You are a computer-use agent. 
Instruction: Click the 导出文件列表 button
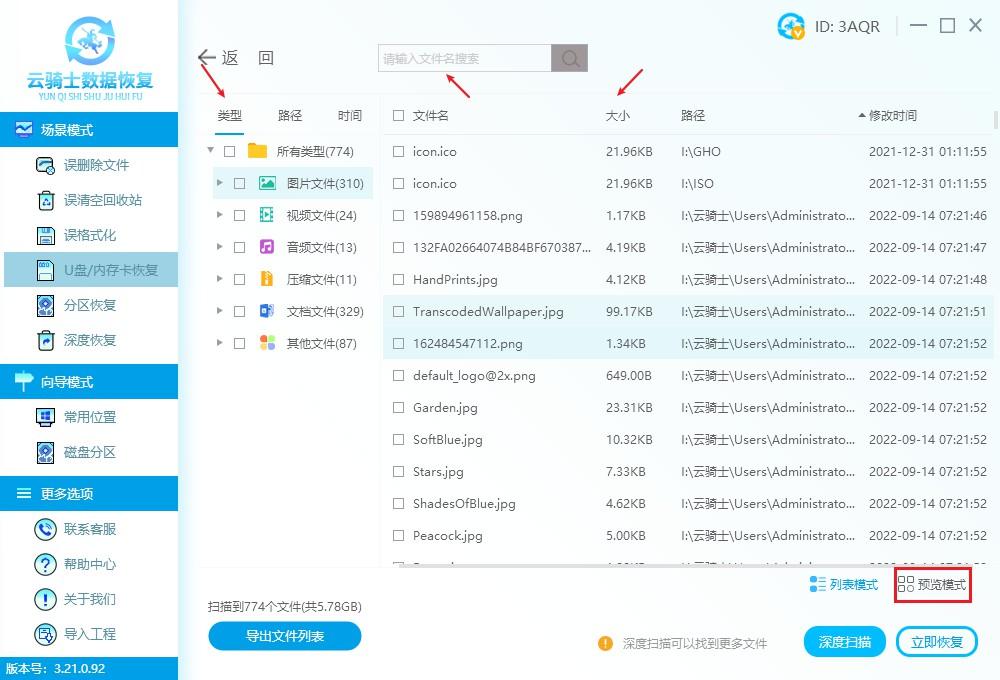tap(284, 636)
